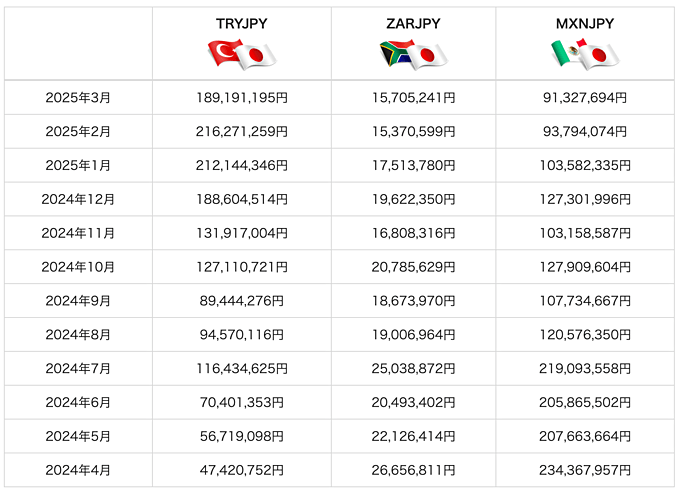Image resolution: width=680 pixels, height=492 pixels.
Task: Click the 2025年3月 row label
Action: pos(78,98)
